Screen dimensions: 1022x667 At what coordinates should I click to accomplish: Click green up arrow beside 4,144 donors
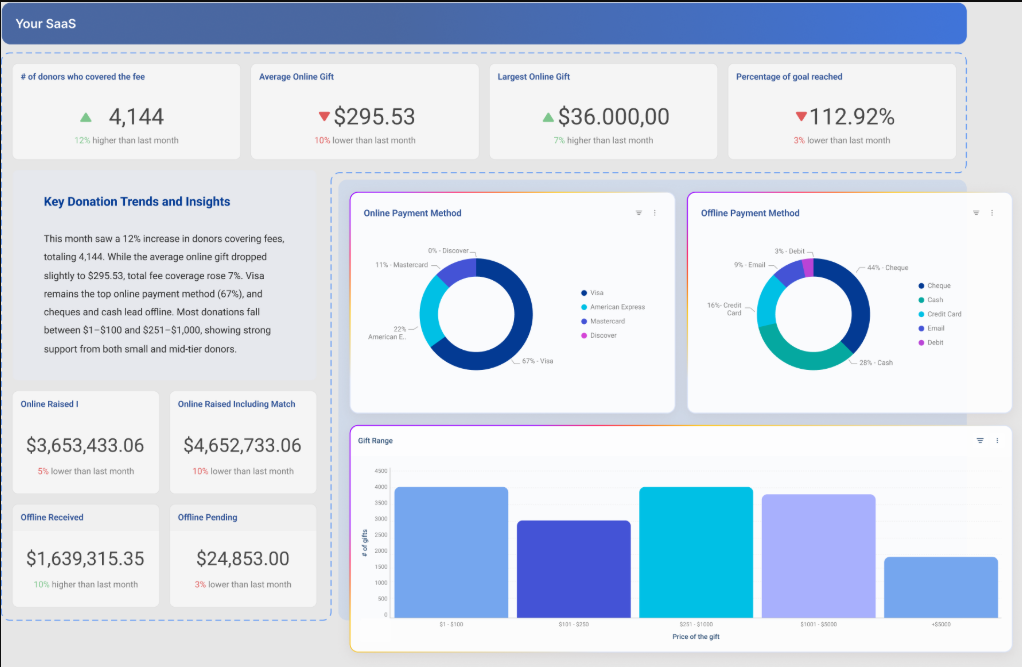(86, 118)
